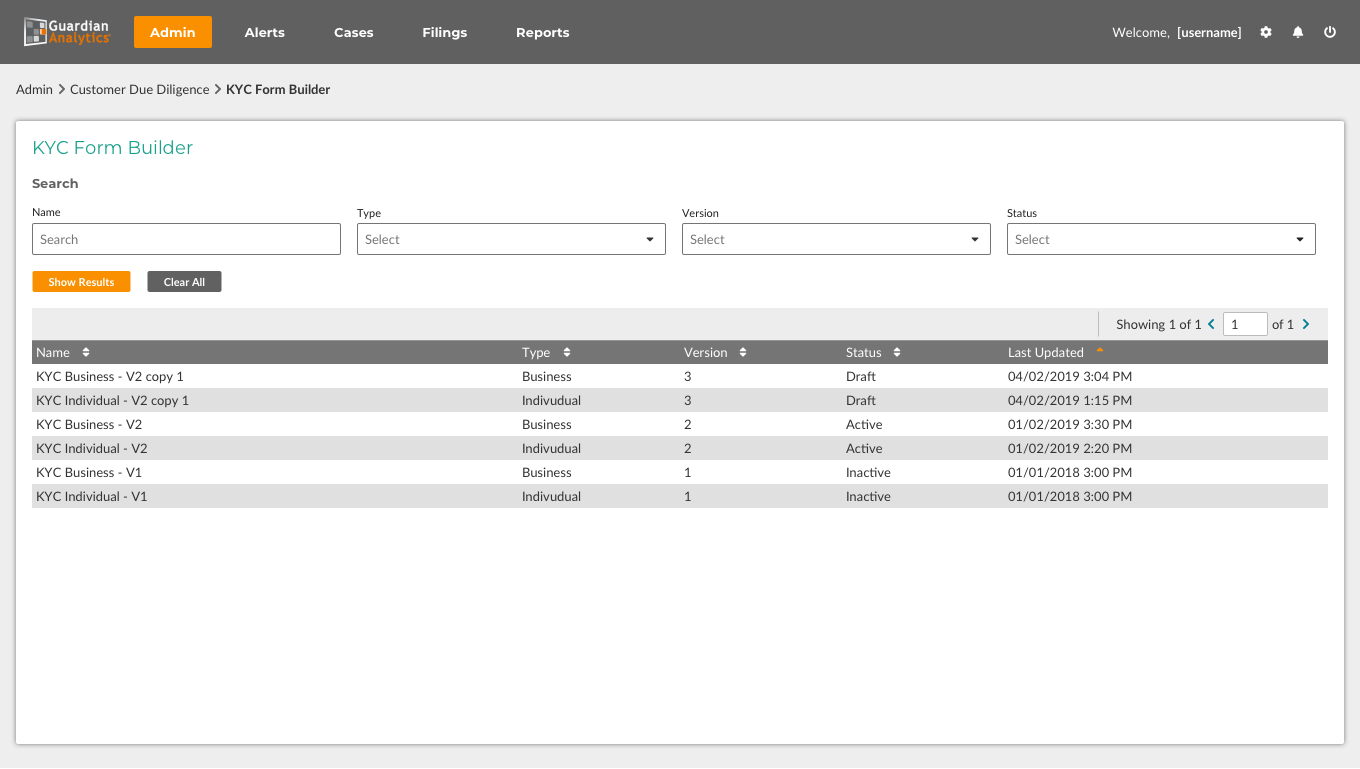Open the Admin menu tab

(x=173, y=32)
